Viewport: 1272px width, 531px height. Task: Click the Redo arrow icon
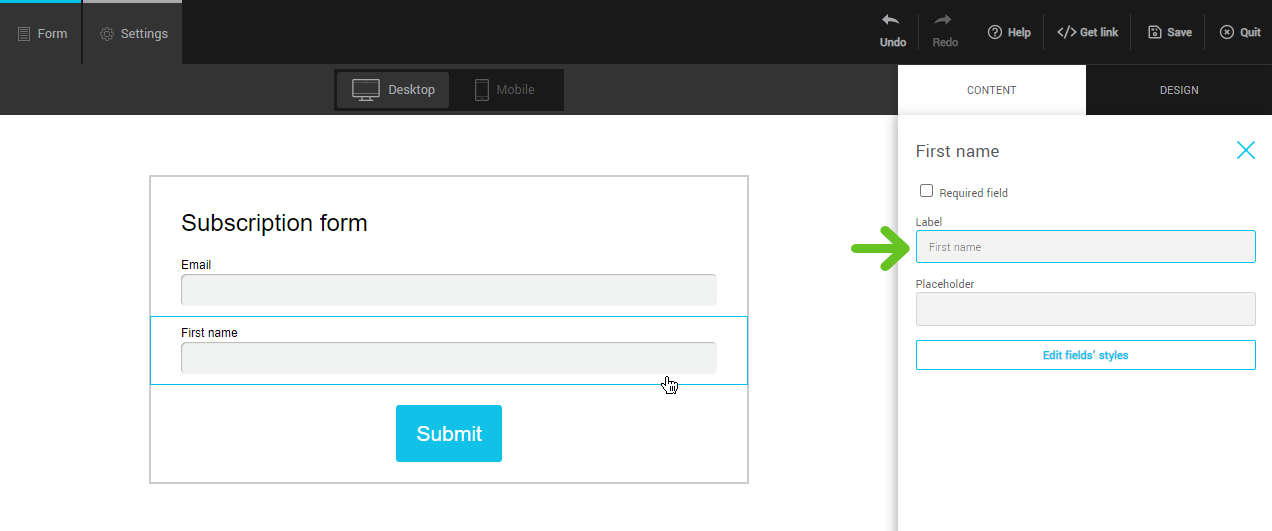click(943, 21)
